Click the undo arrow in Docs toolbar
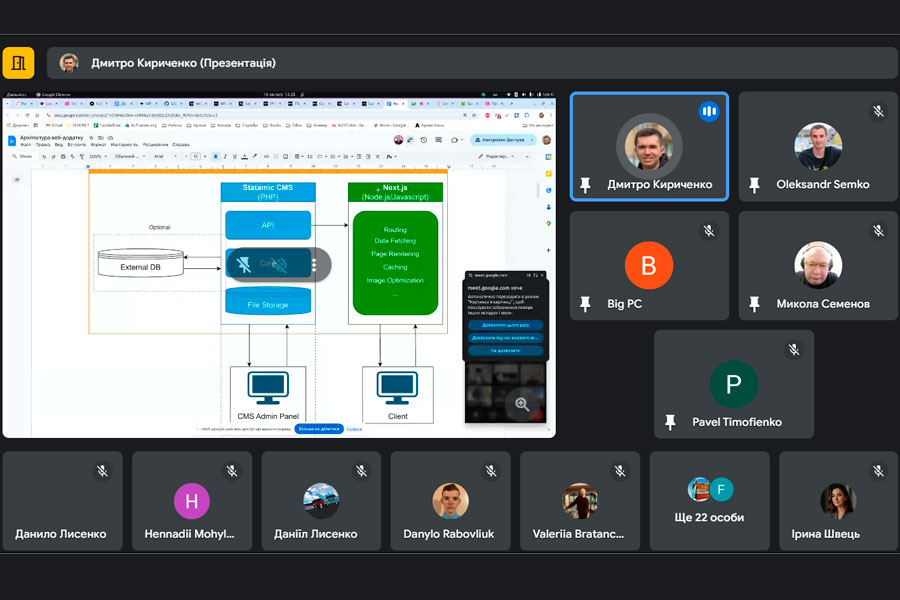Viewport: 900px width, 600px height. point(44,156)
